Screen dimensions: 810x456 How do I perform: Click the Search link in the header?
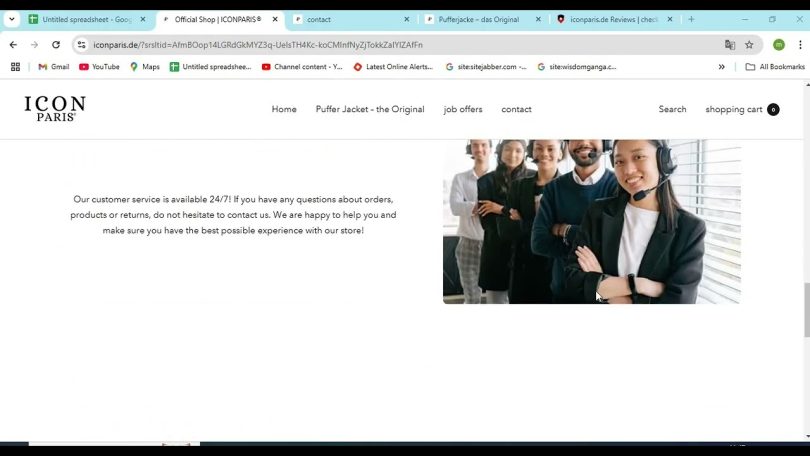pos(672,110)
